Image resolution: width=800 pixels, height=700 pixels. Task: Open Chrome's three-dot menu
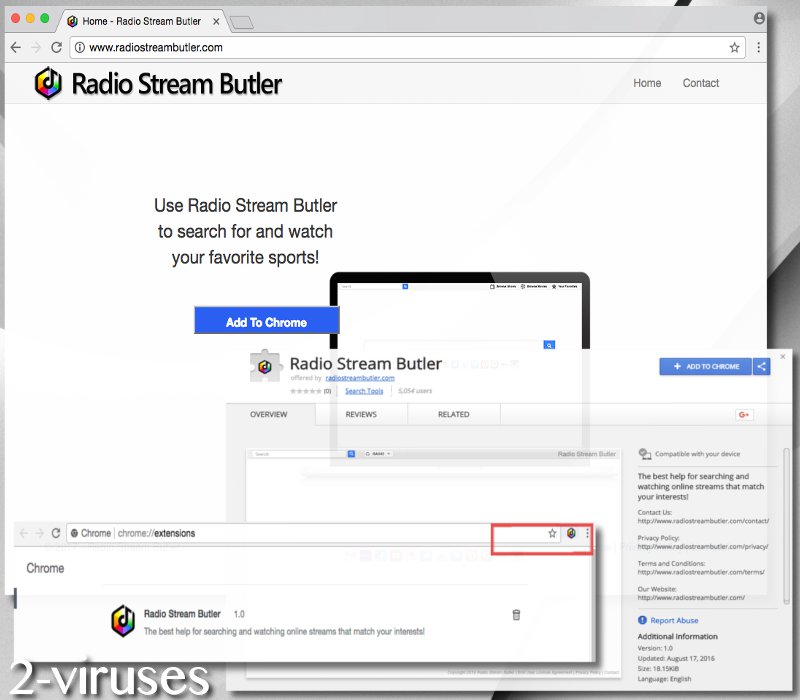point(760,47)
